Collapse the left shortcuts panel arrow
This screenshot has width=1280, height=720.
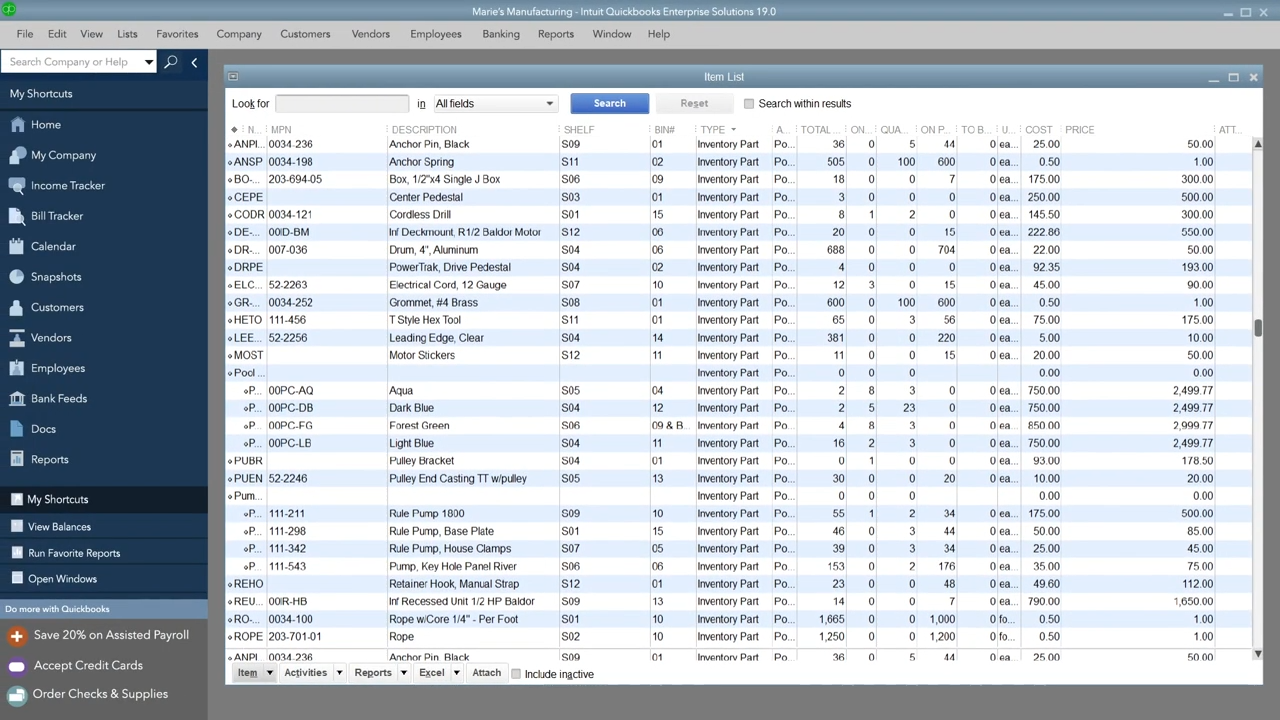click(194, 62)
